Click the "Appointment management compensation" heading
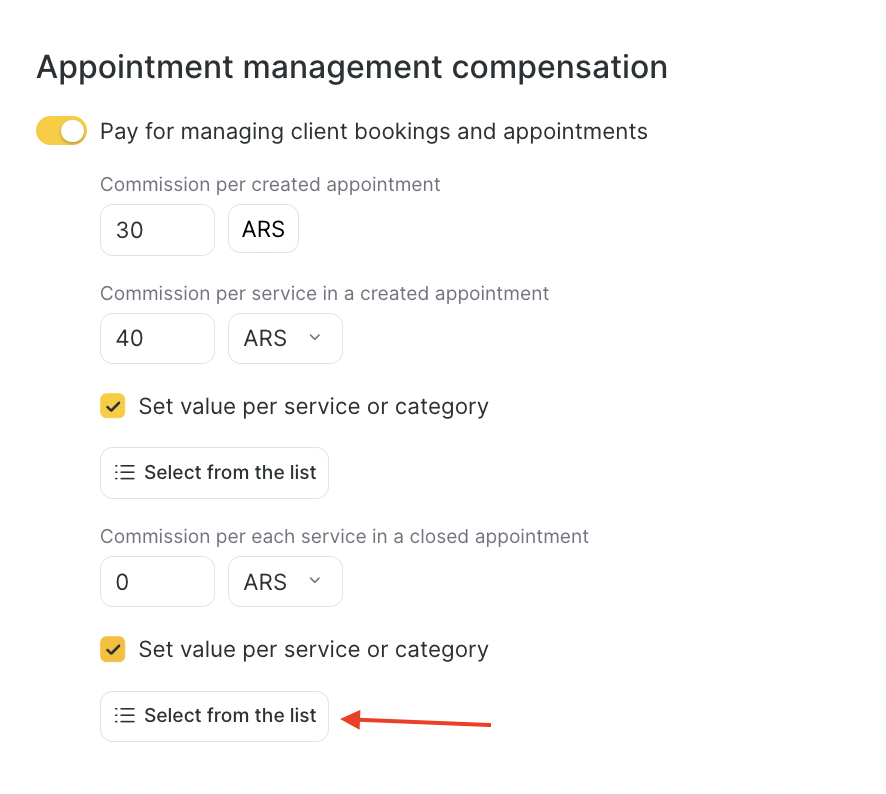The height and width of the screenshot is (794, 886). pyautogui.click(x=352, y=67)
